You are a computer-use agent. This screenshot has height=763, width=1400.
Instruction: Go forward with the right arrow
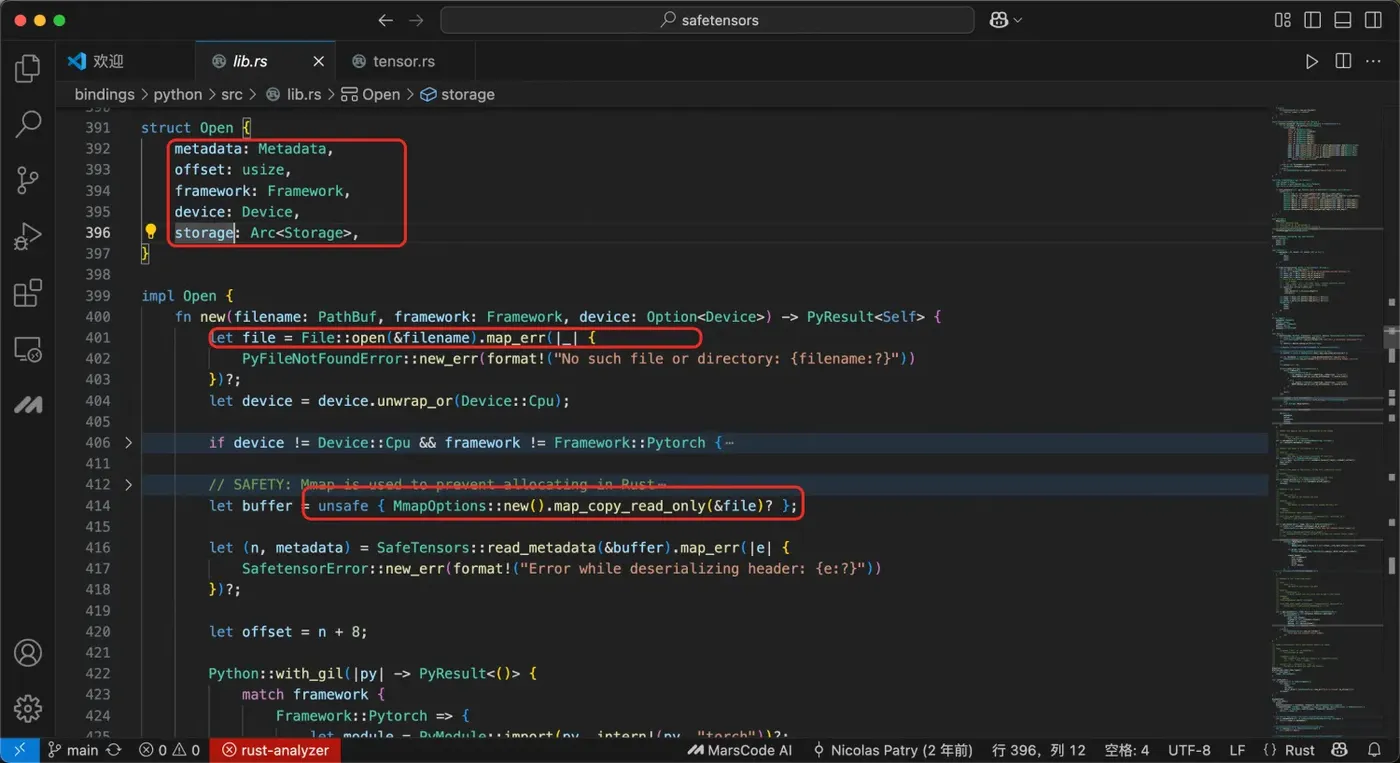(x=417, y=20)
